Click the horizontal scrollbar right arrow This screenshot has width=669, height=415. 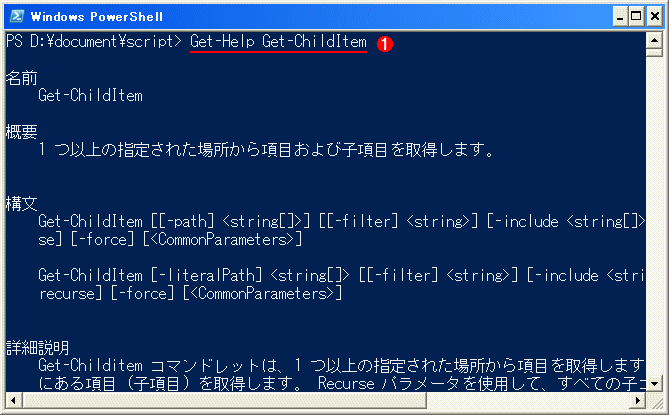pyautogui.click(x=638, y=400)
